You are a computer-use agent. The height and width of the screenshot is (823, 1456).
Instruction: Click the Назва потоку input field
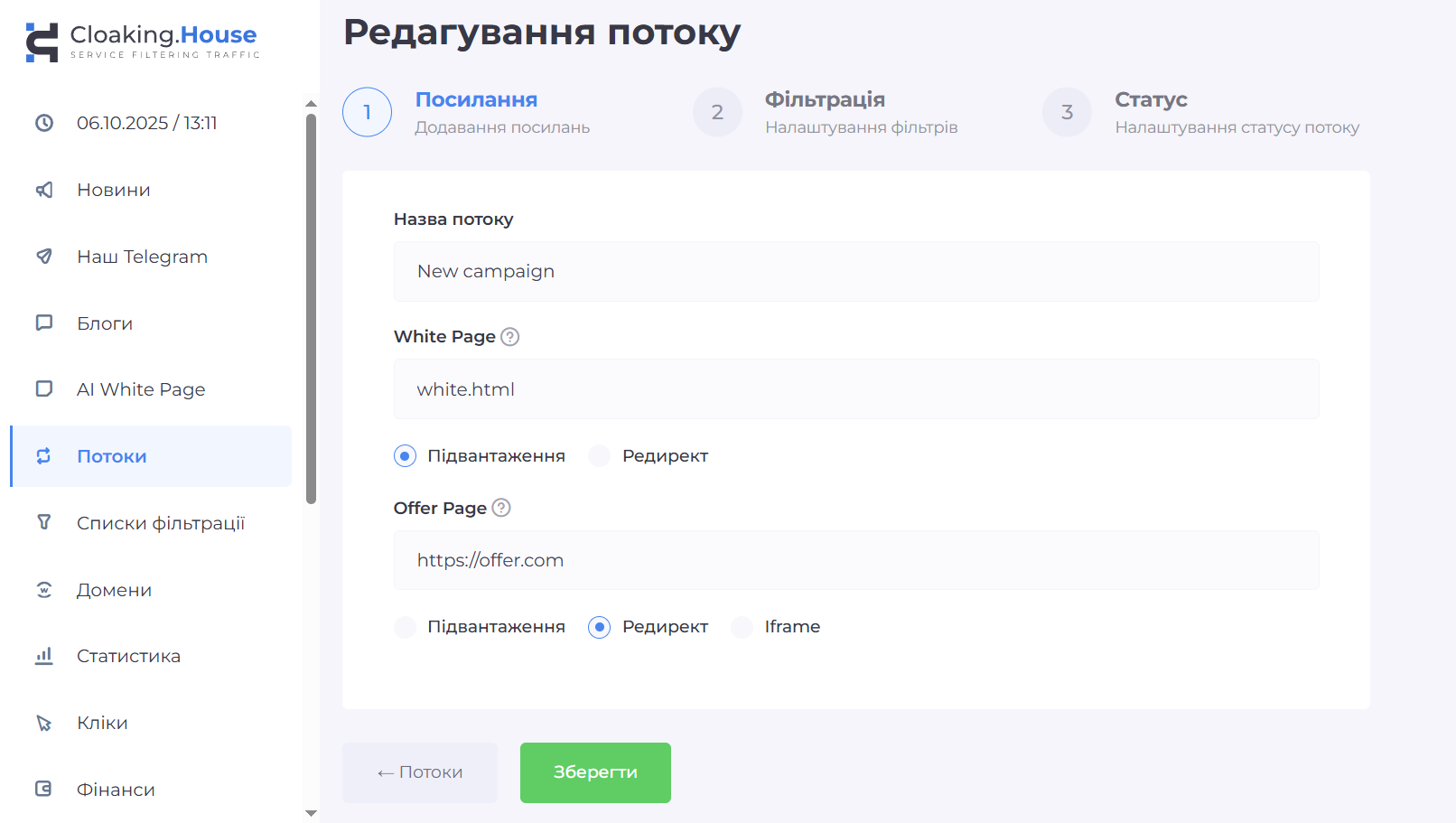click(855, 272)
